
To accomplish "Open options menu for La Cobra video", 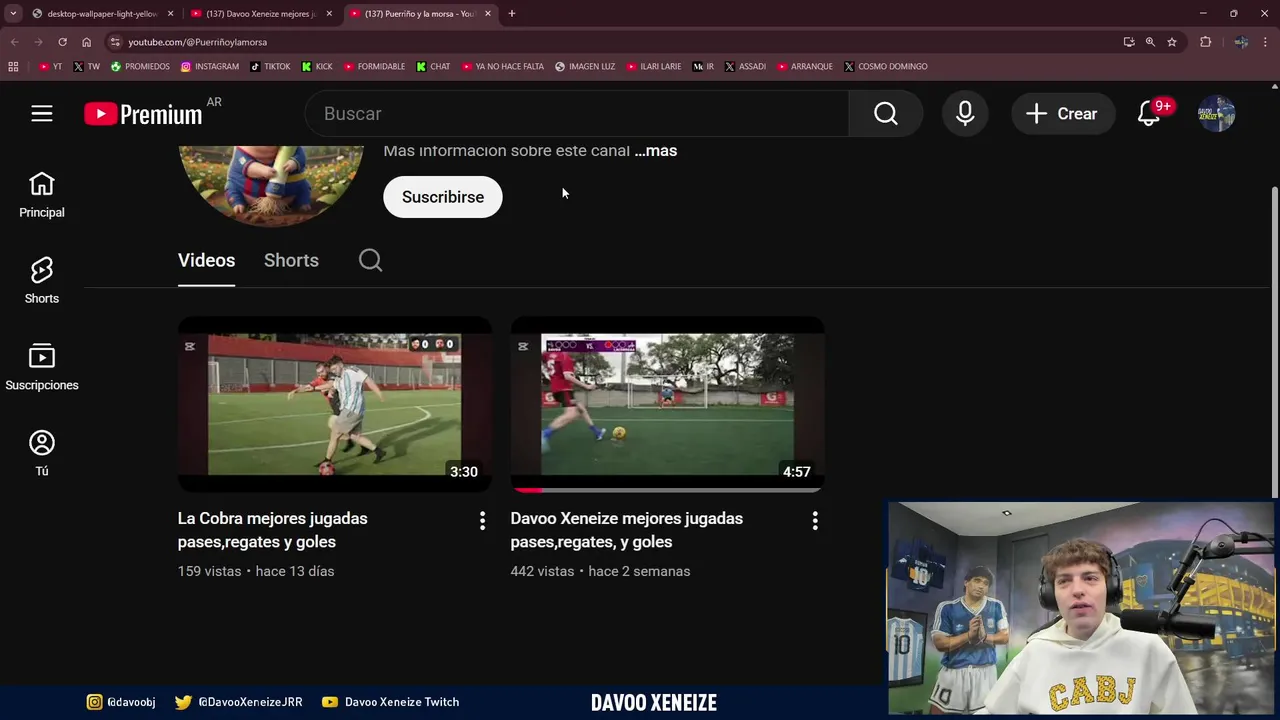I will tap(482, 520).
